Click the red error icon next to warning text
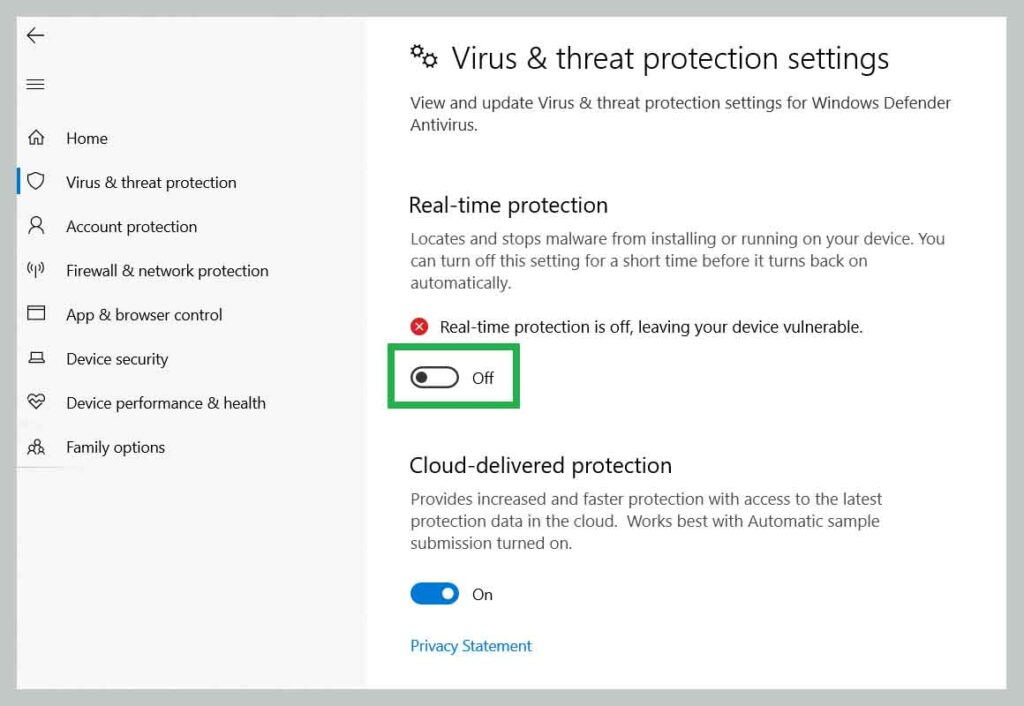 [420, 327]
